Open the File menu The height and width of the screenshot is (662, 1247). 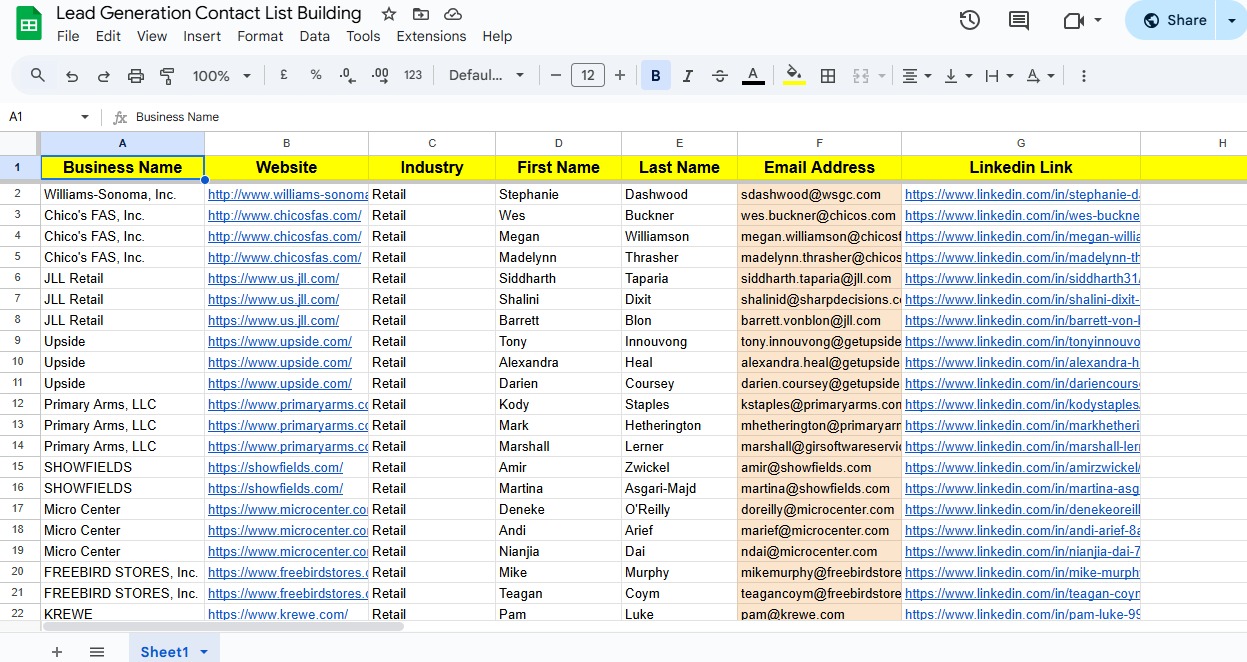point(68,36)
